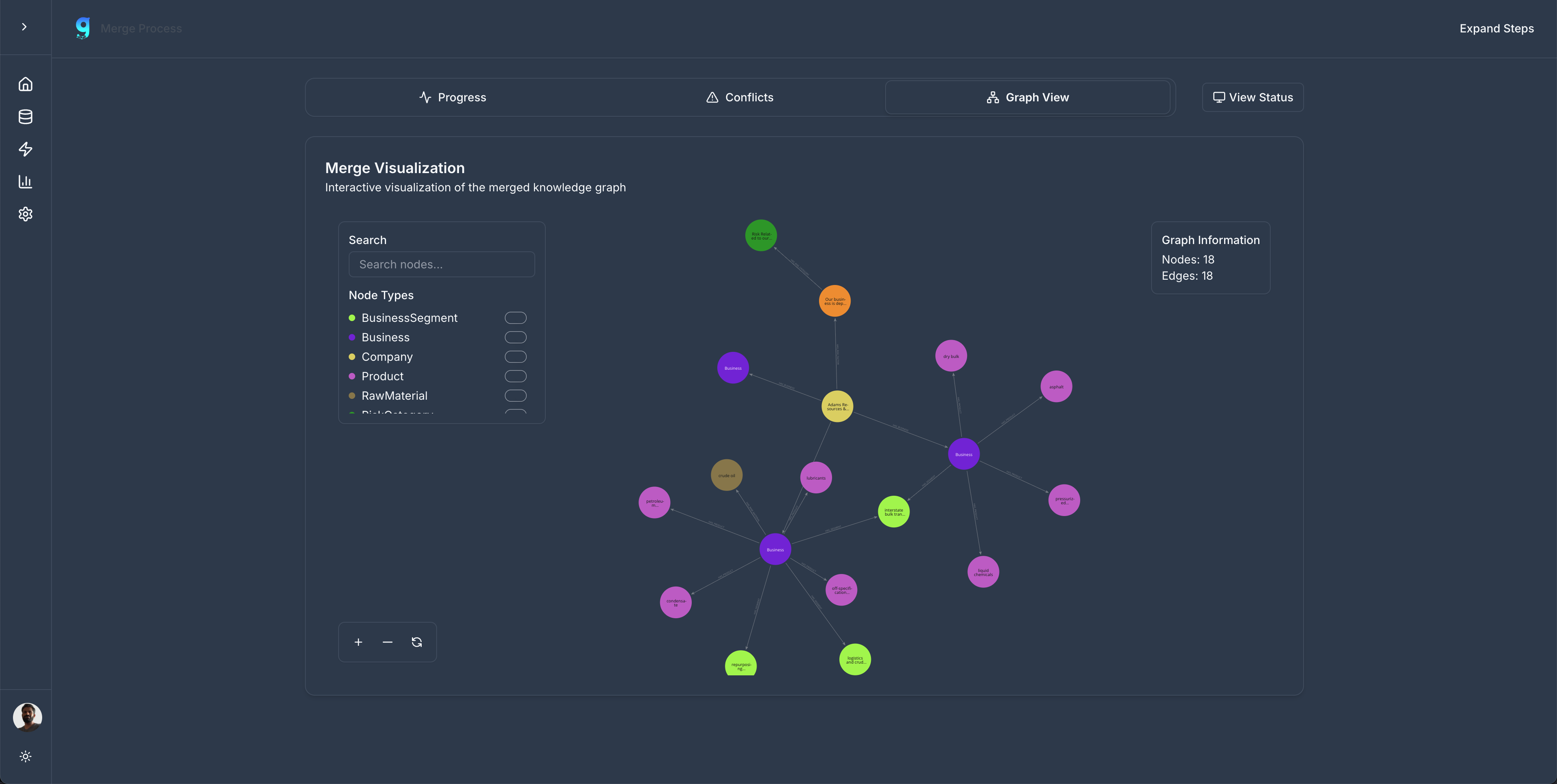Open the database icon in the sidebar

26,117
